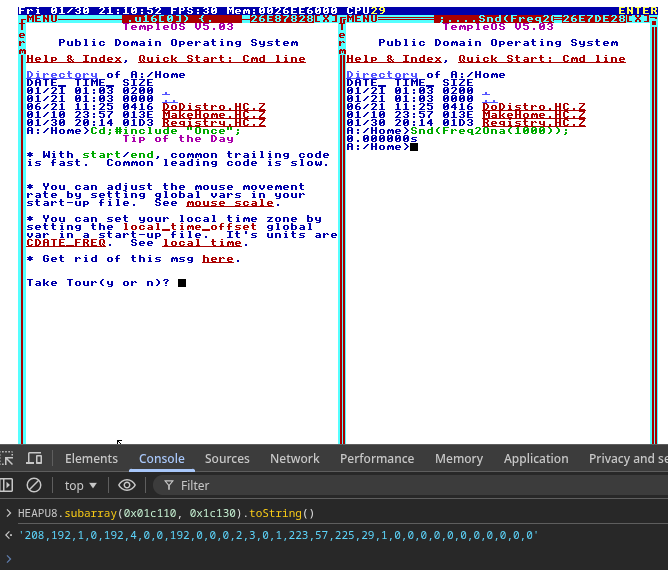Viewport: 668px width, 570px height.
Task: Open the Application tab
Action: click(536, 459)
